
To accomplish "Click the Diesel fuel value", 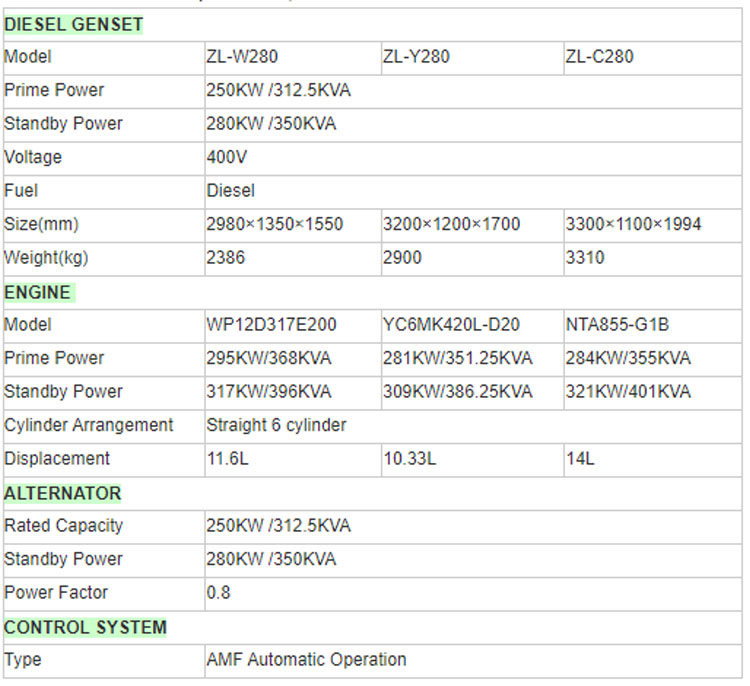I will coord(231,191).
